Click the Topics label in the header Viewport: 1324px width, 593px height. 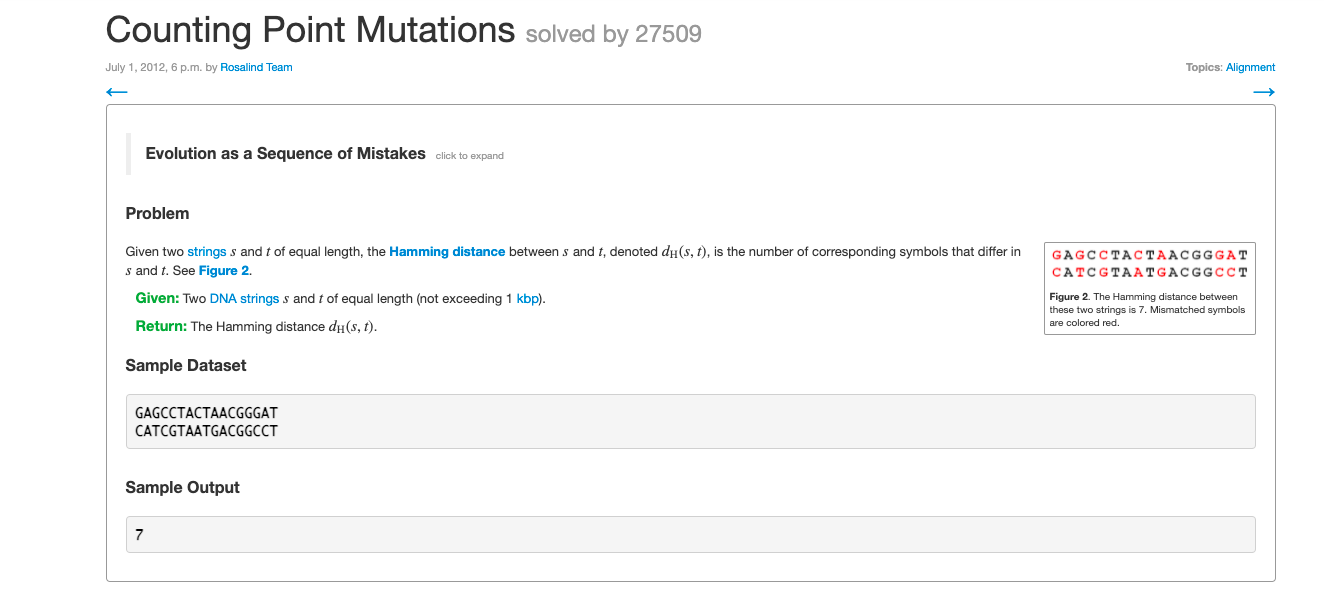click(x=1205, y=67)
